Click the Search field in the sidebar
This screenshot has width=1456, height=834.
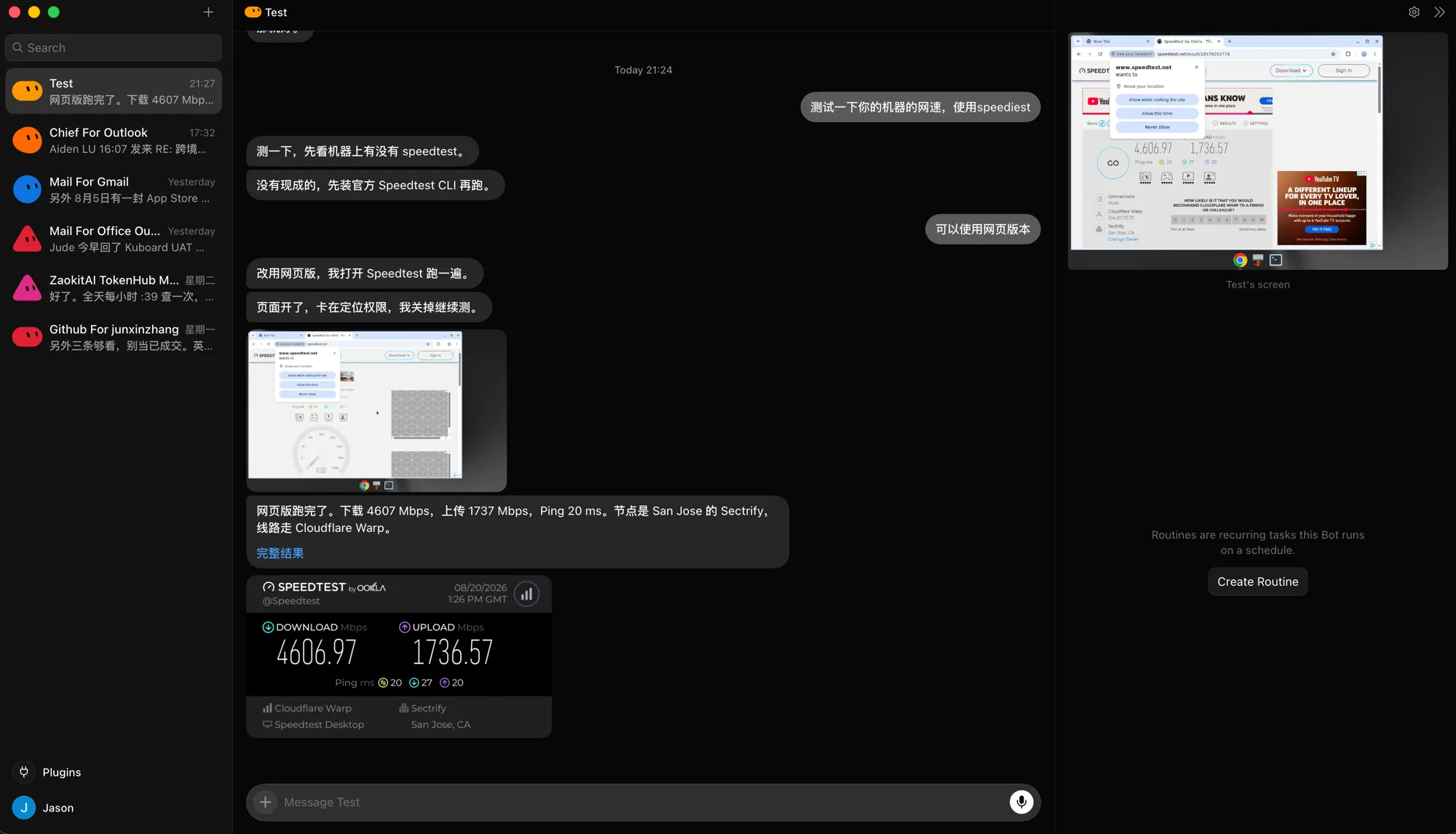(114, 47)
